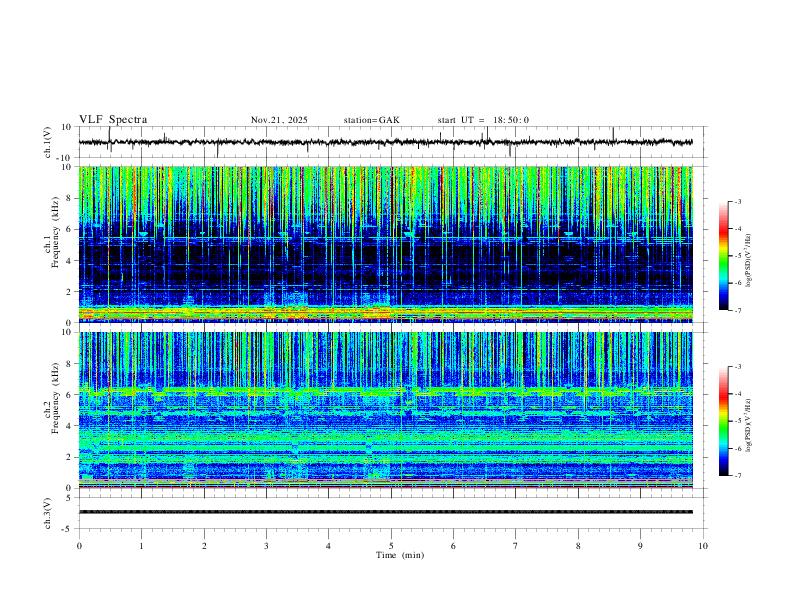Click the "-3" label on upper colorbar
792x612 pixels.
[x=738, y=201]
